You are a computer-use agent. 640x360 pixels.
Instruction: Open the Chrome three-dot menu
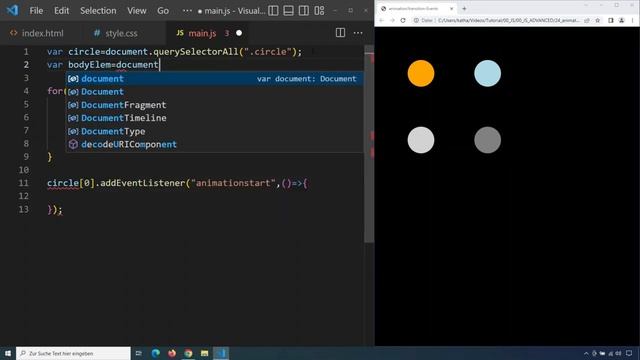[632, 20]
